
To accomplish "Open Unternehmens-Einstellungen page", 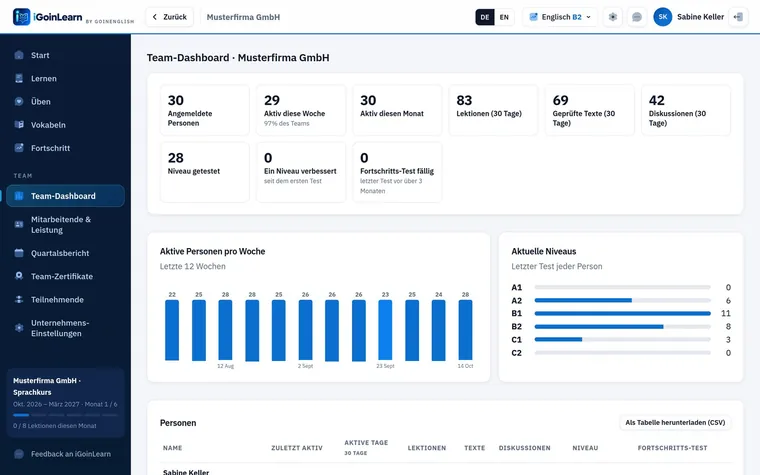I will [x=65, y=328].
